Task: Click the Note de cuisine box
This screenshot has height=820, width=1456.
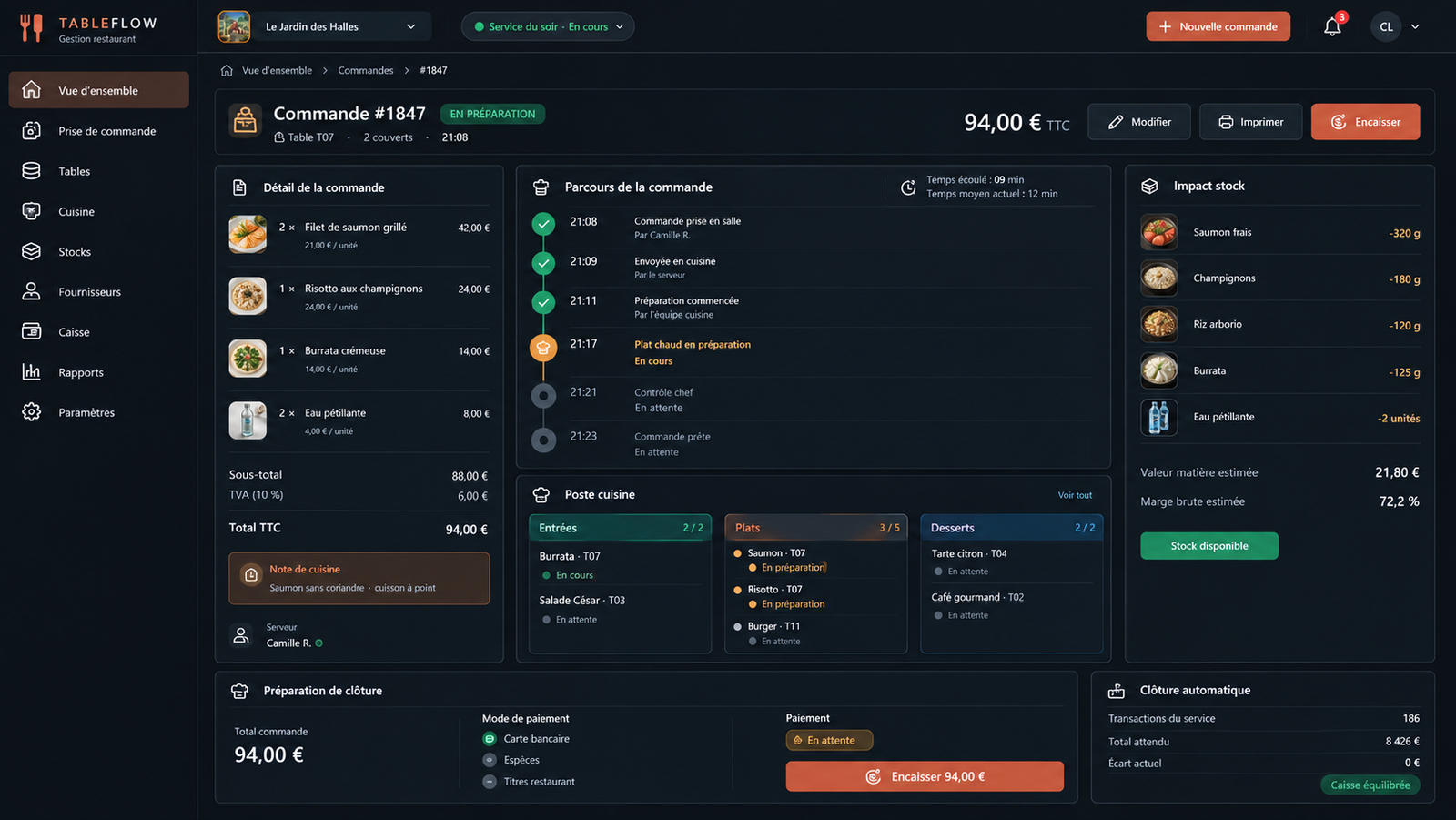Action: [359, 578]
